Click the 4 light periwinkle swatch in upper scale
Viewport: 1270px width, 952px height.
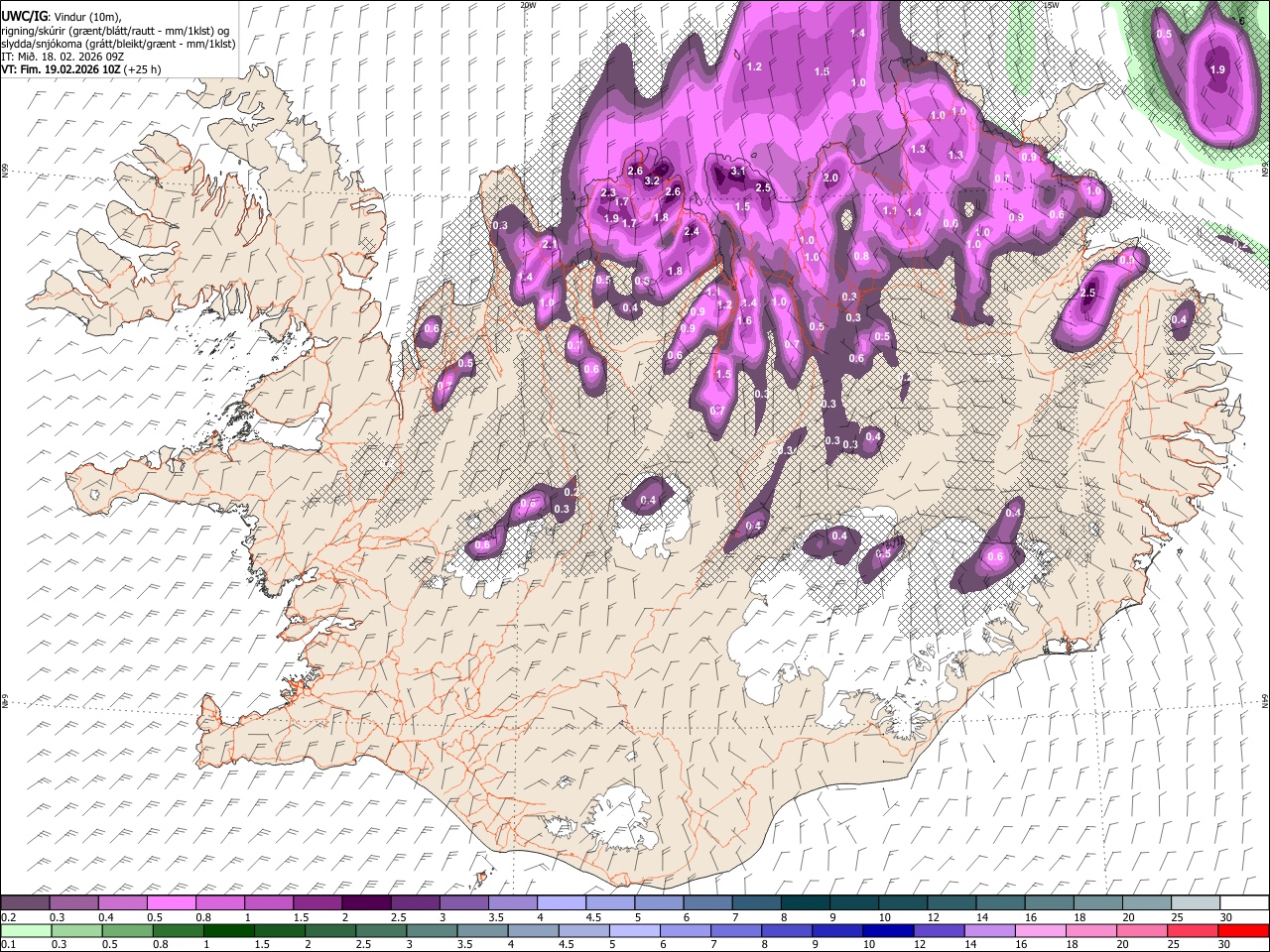click(x=561, y=903)
